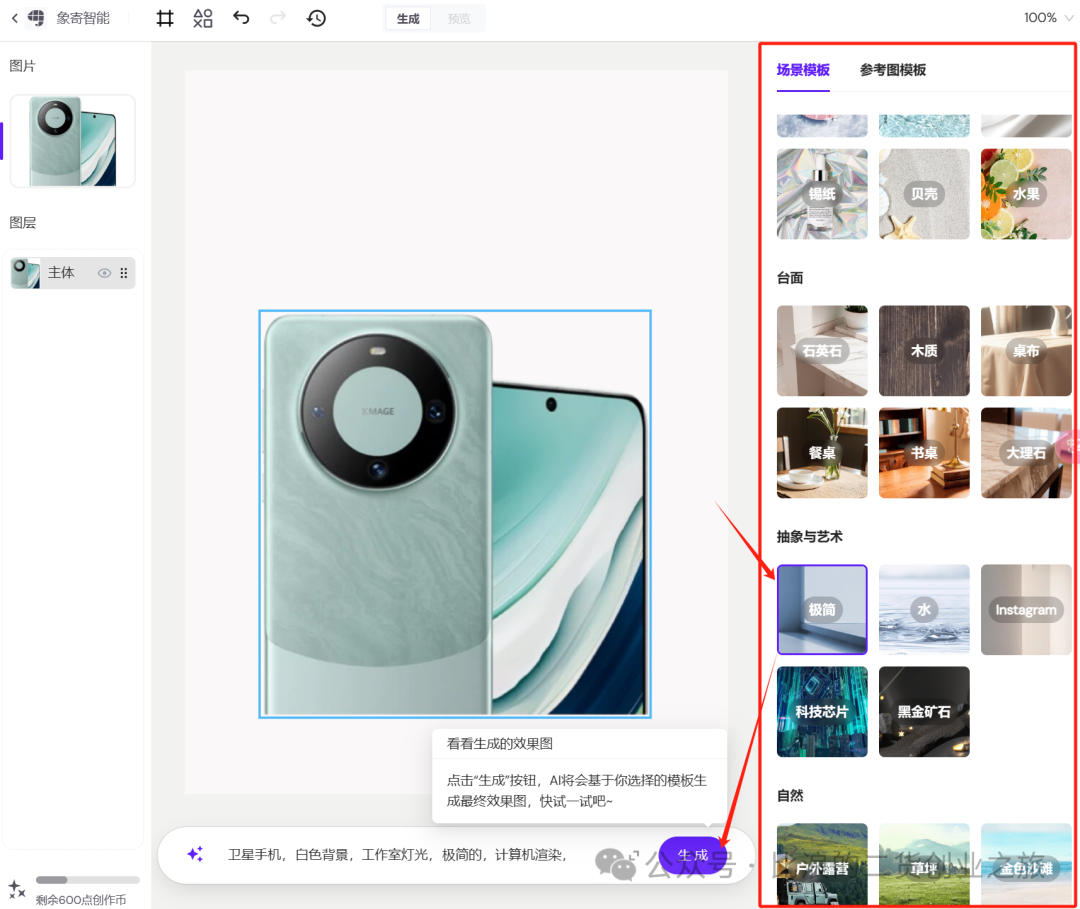Open the history clock icon
The image size is (1080, 909).
(316, 18)
